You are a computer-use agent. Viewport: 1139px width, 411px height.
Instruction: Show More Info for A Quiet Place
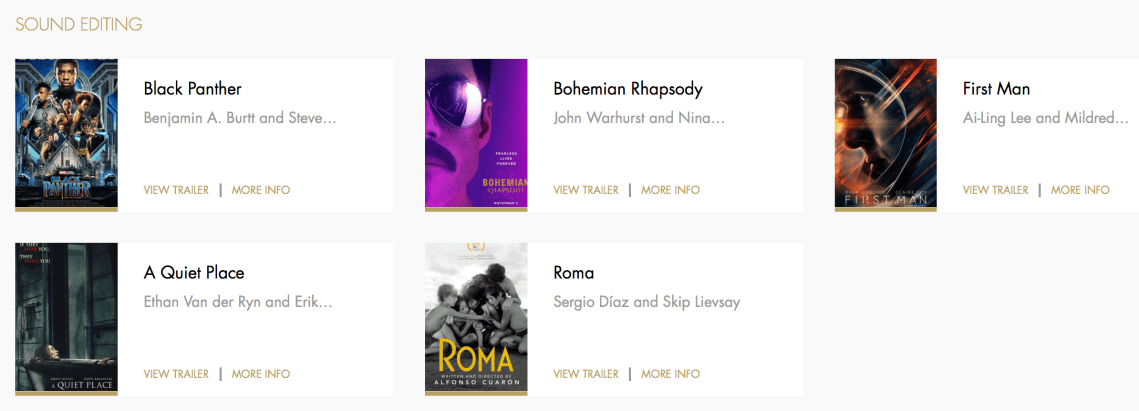click(261, 374)
